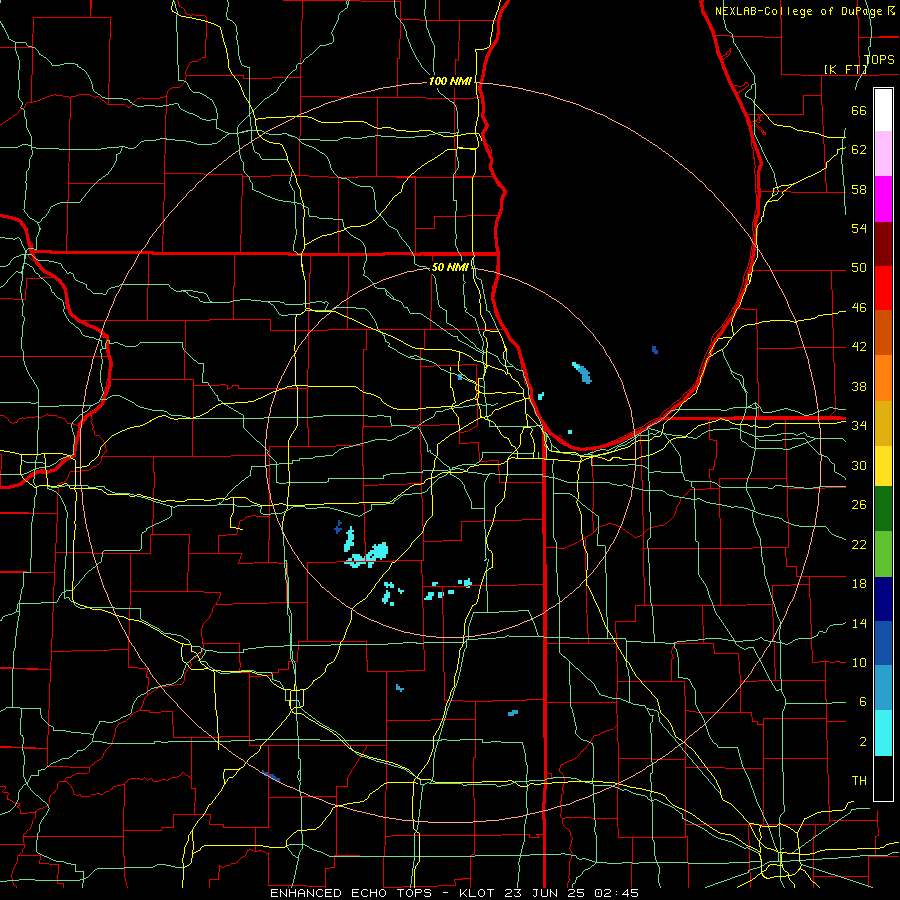Image resolution: width=900 pixels, height=900 pixels.
Task: Click the scale value "62"
Action: (x=859, y=149)
